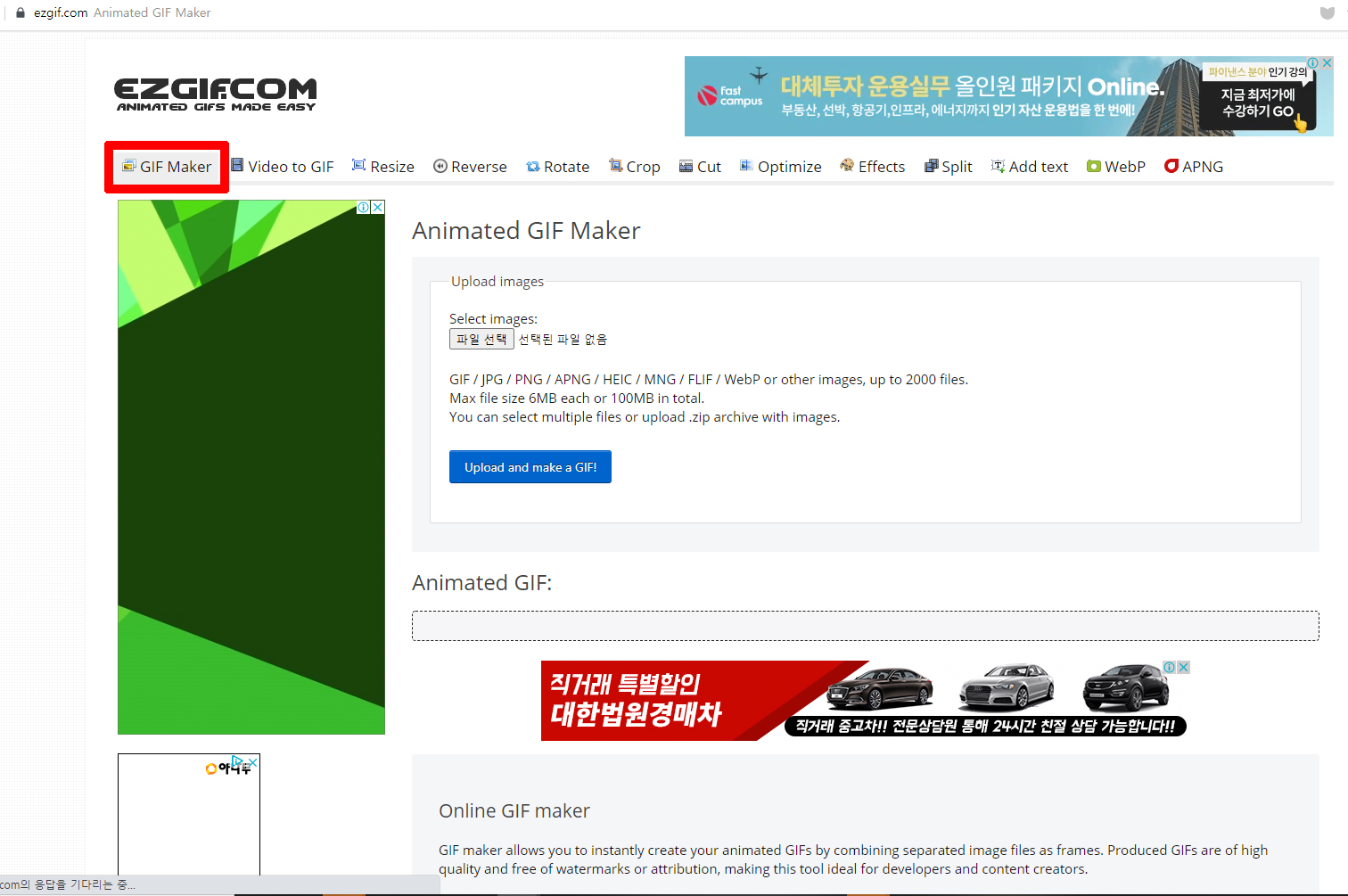Image resolution: width=1348 pixels, height=896 pixels.
Task: Click the empty dashed Animated GIF output box
Action: [866, 626]
